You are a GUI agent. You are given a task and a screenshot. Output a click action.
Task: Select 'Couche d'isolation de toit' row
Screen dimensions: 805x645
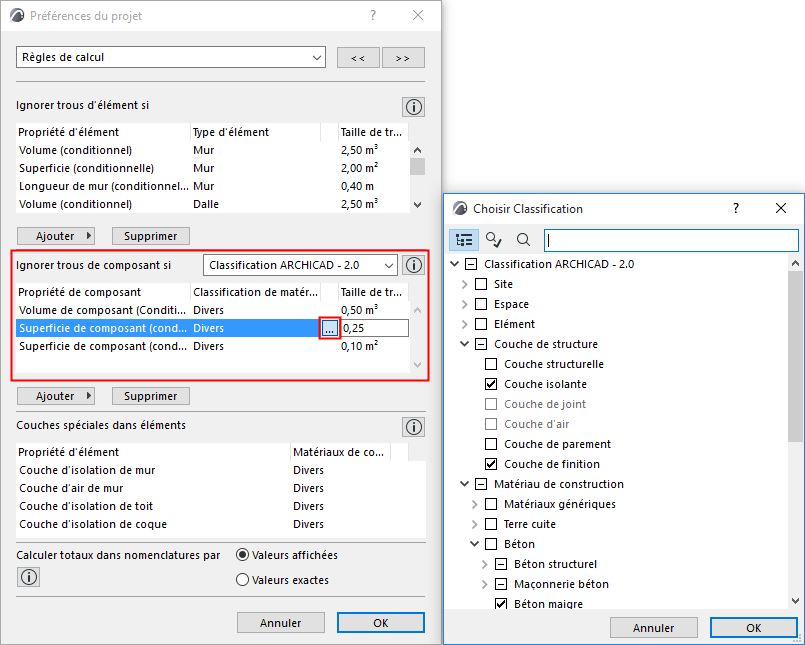pos(221,506)
